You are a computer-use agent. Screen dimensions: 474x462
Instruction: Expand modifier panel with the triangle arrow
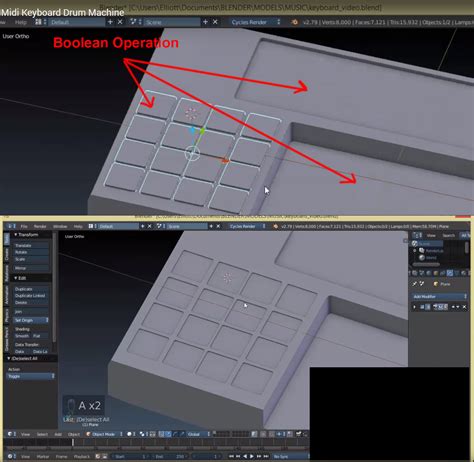[x=414, y=307]
